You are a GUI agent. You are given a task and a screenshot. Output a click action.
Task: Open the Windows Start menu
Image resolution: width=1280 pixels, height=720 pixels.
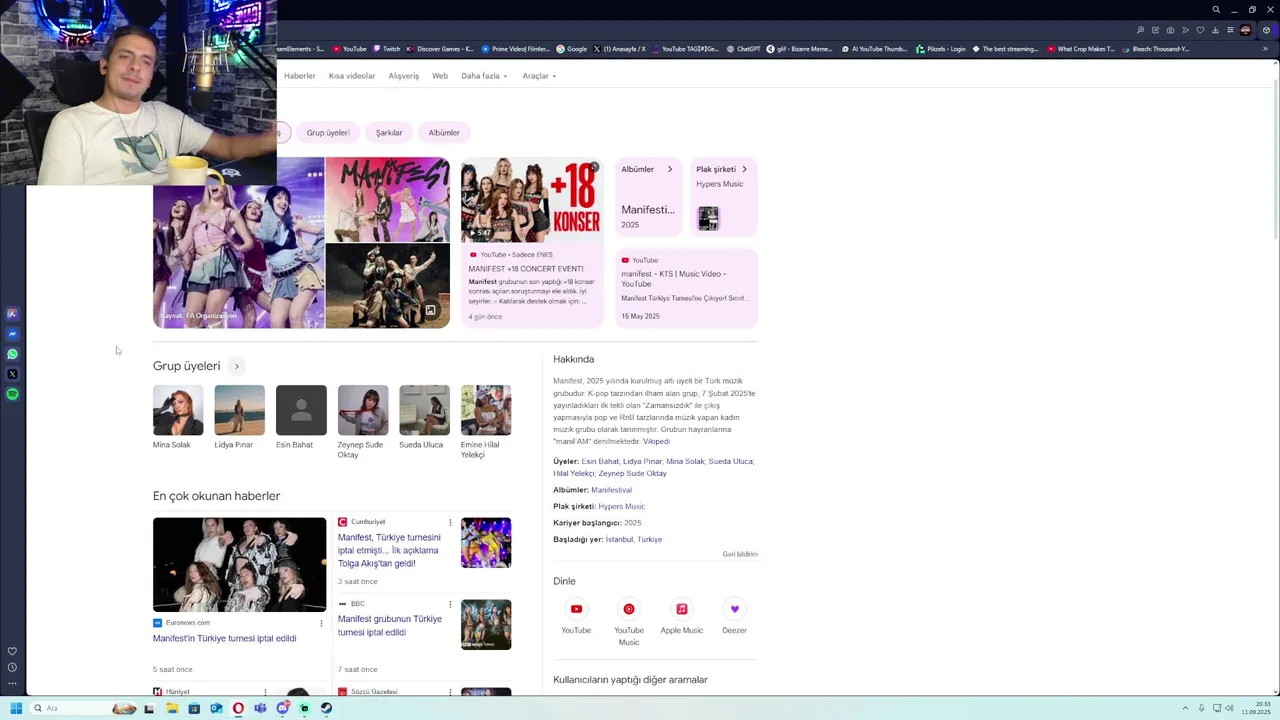pyautogui.click(x=16, y=708)
